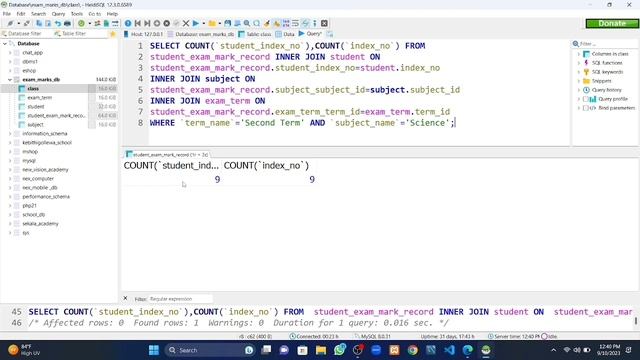The width and height of the screenshot is (640, 360).
Task: Run the query with the blue play icon
Action: coord(196,23)
